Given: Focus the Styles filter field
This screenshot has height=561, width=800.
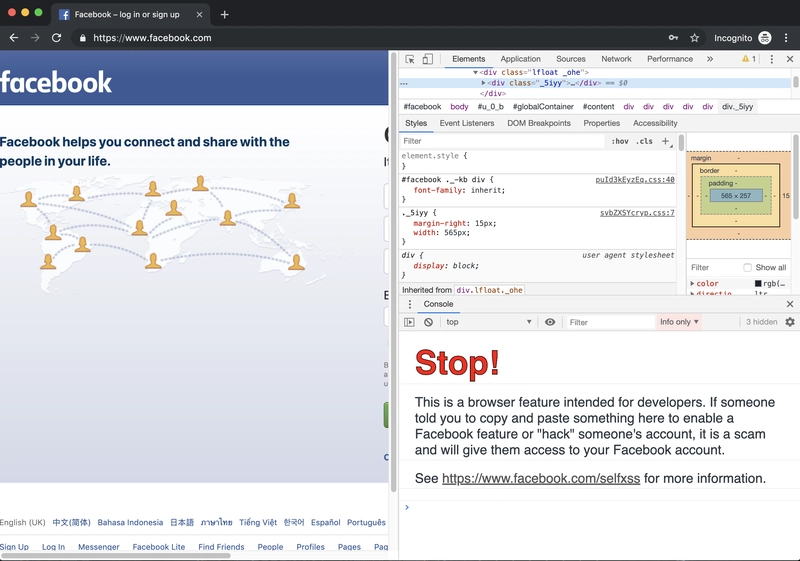Looking at the screenshot, I should 503,141.
